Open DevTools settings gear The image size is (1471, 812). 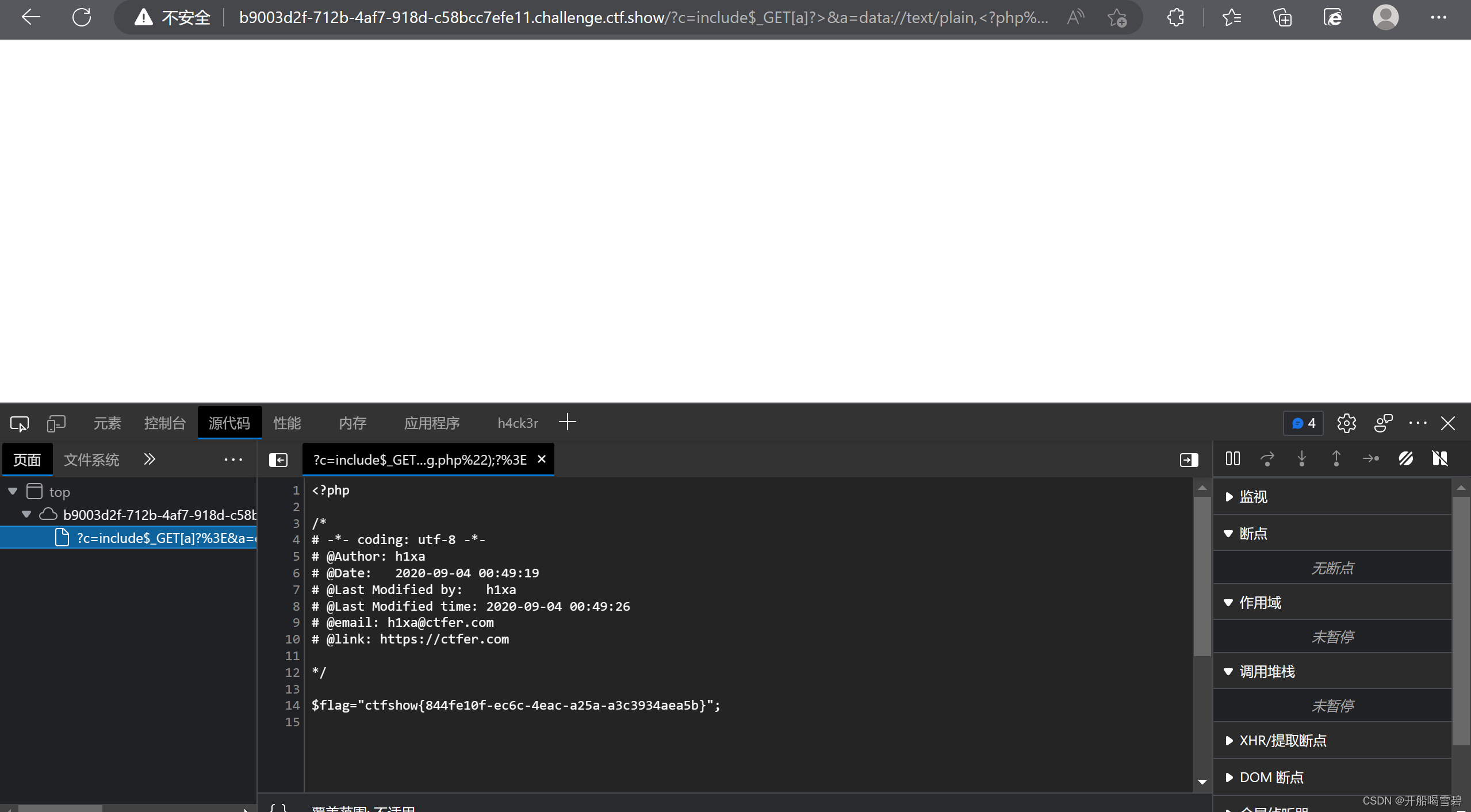pos(1346,424)
